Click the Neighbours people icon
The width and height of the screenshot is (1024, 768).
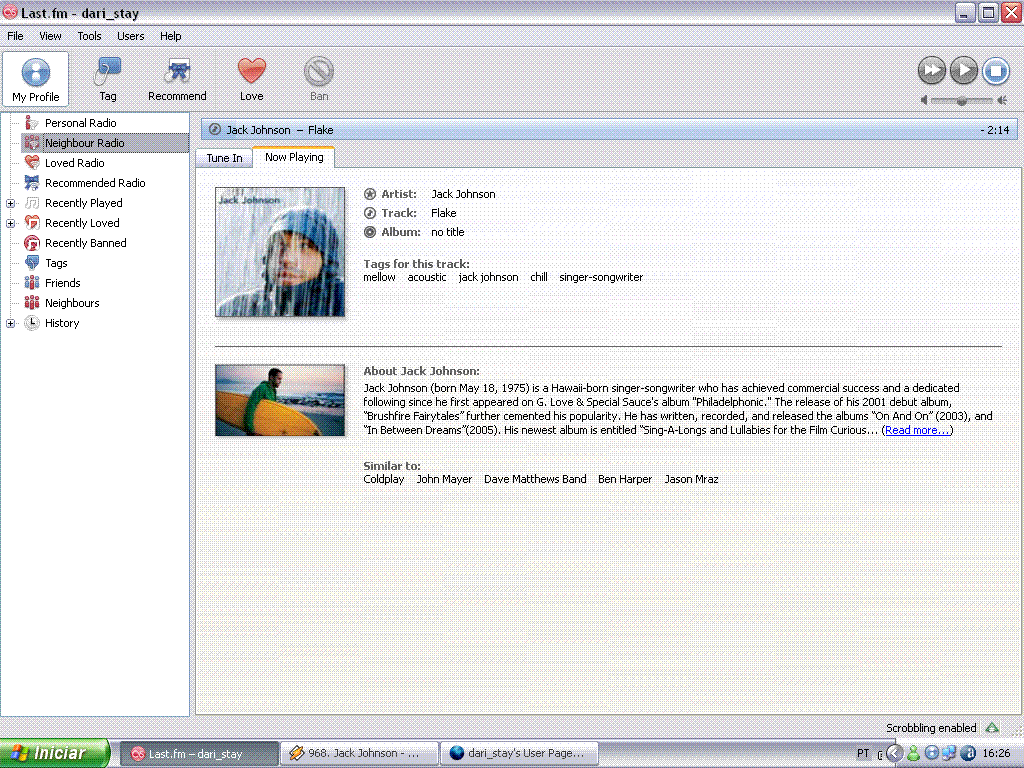[x=31, y=303]
